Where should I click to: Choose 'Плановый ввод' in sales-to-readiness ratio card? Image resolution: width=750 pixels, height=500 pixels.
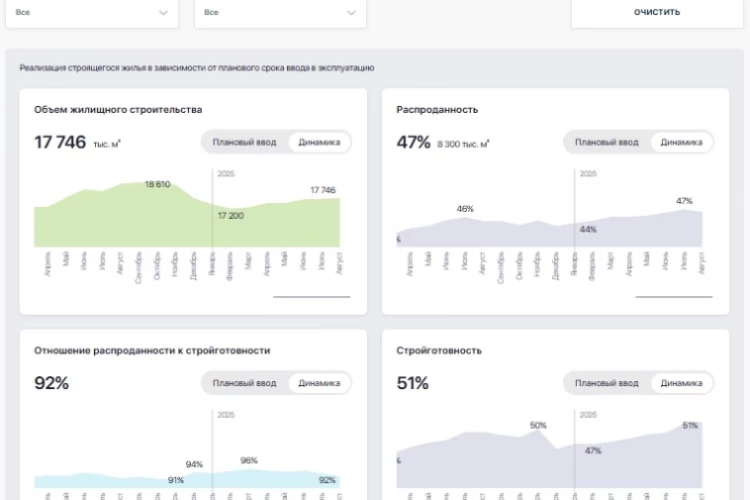click(244, 383)
